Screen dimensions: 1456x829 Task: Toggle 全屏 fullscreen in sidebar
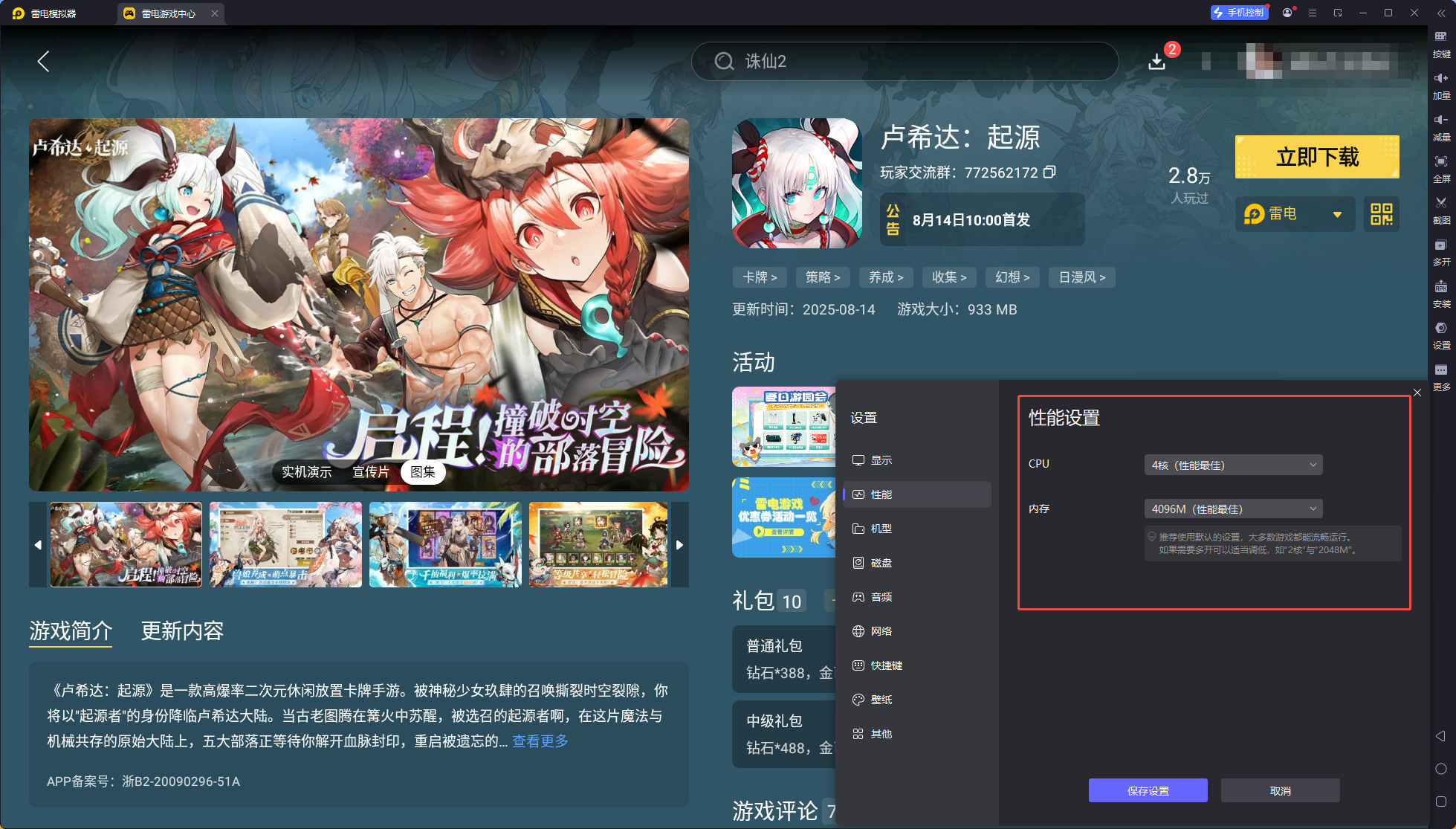(x=1441, y=169)
